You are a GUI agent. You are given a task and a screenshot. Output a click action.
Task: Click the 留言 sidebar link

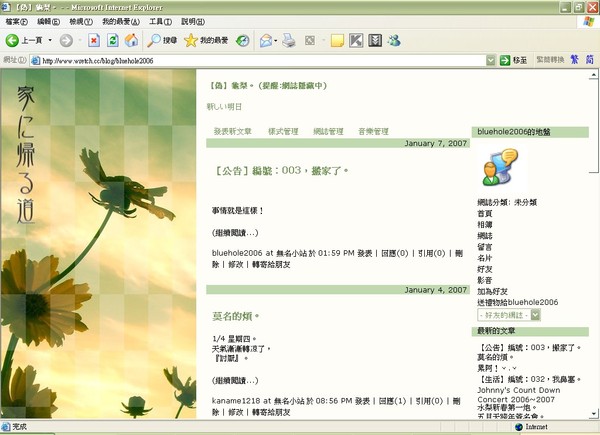484,247
